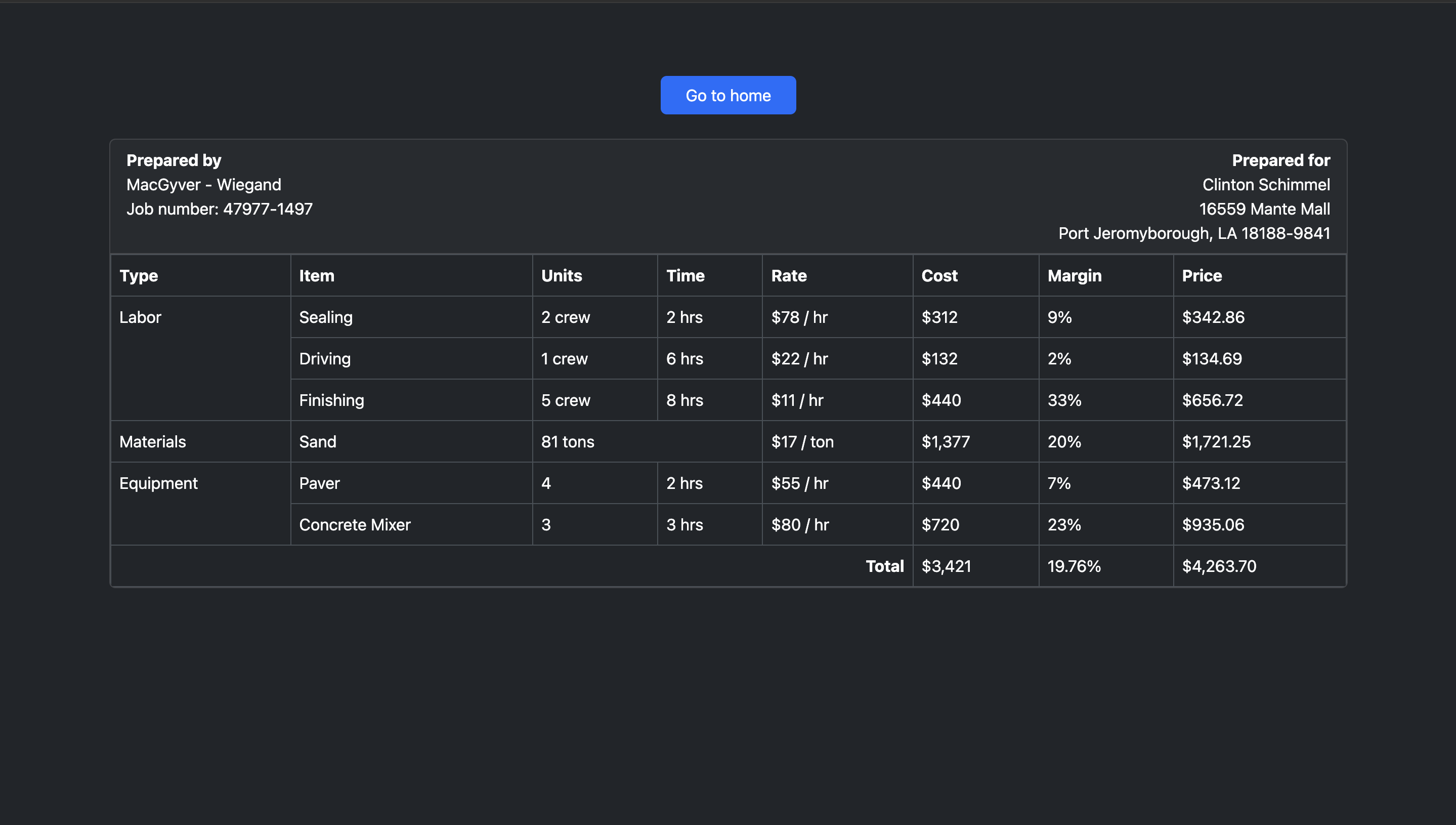Image resolution: width=1456 pixels, height=825 pixels.
Task: Select the '$473.12' price cell
Action: tap(1260, 483)
